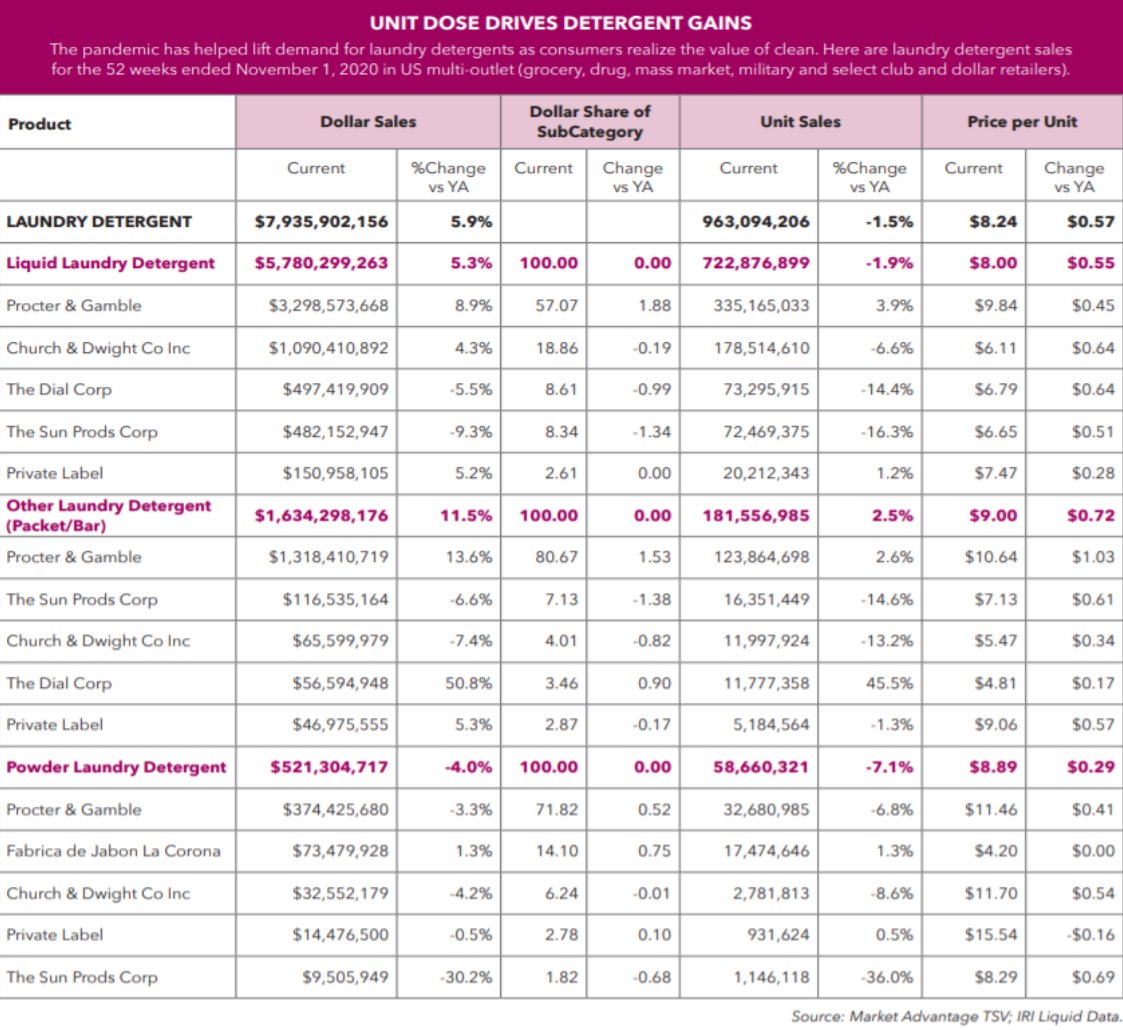Select the '45.5%' unit change cell
This screenshot has height=1030, width=1123.
pos(890,683)
